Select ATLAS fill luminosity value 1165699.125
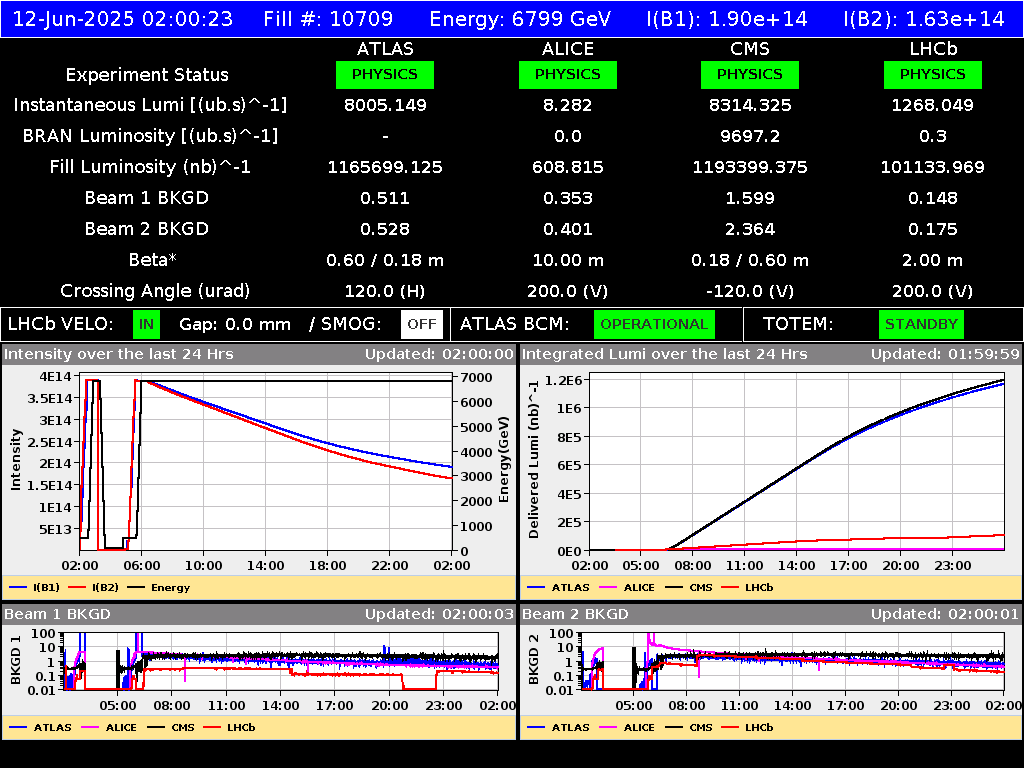 click(385, 167)
